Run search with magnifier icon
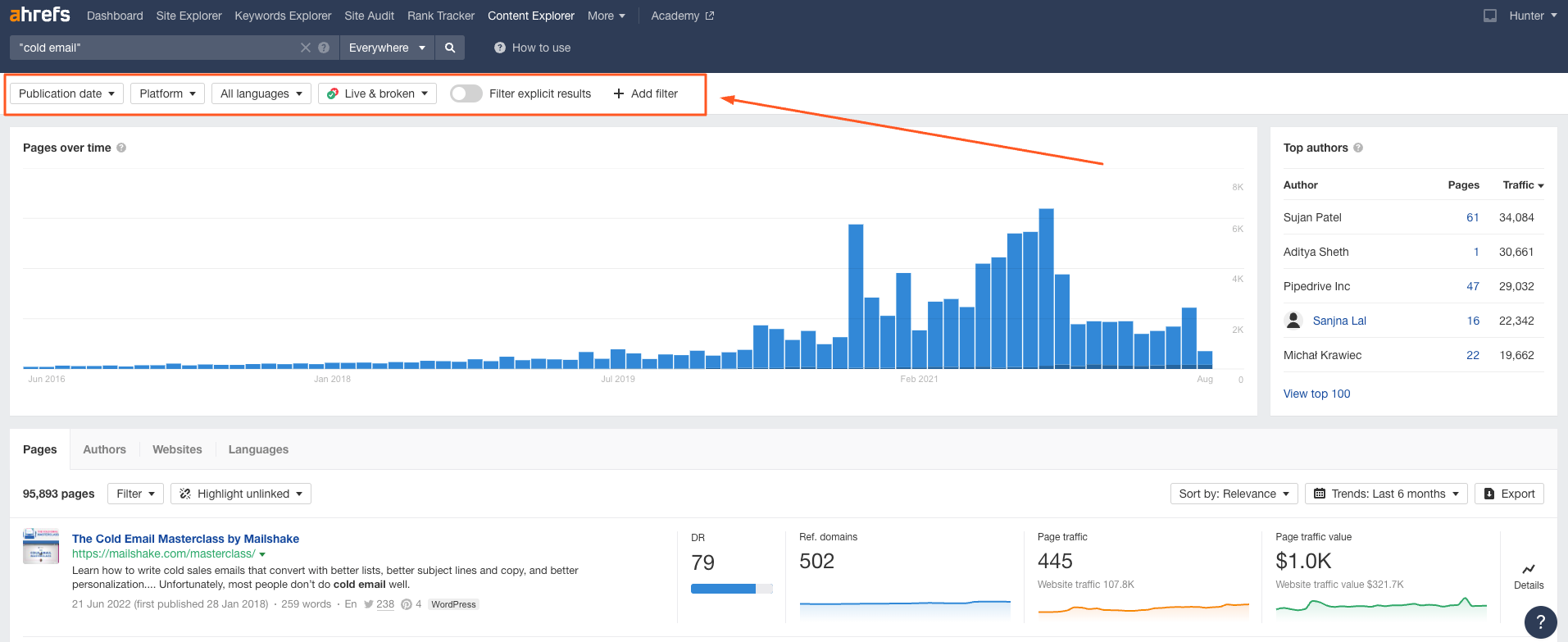Image resolution: width=1568 pixels, height=642 pixels. [x=450, y=48]
